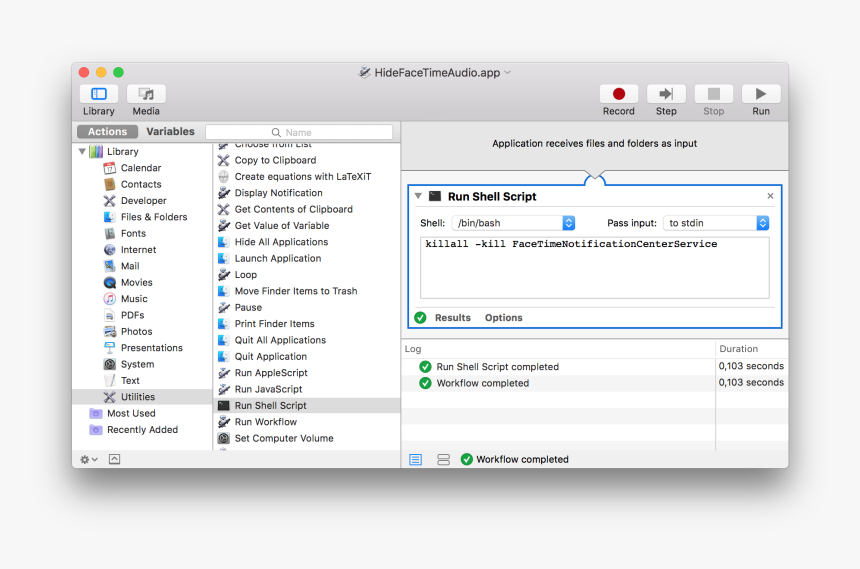
Task: Click the Duration column header
Action: pos(751,349)
